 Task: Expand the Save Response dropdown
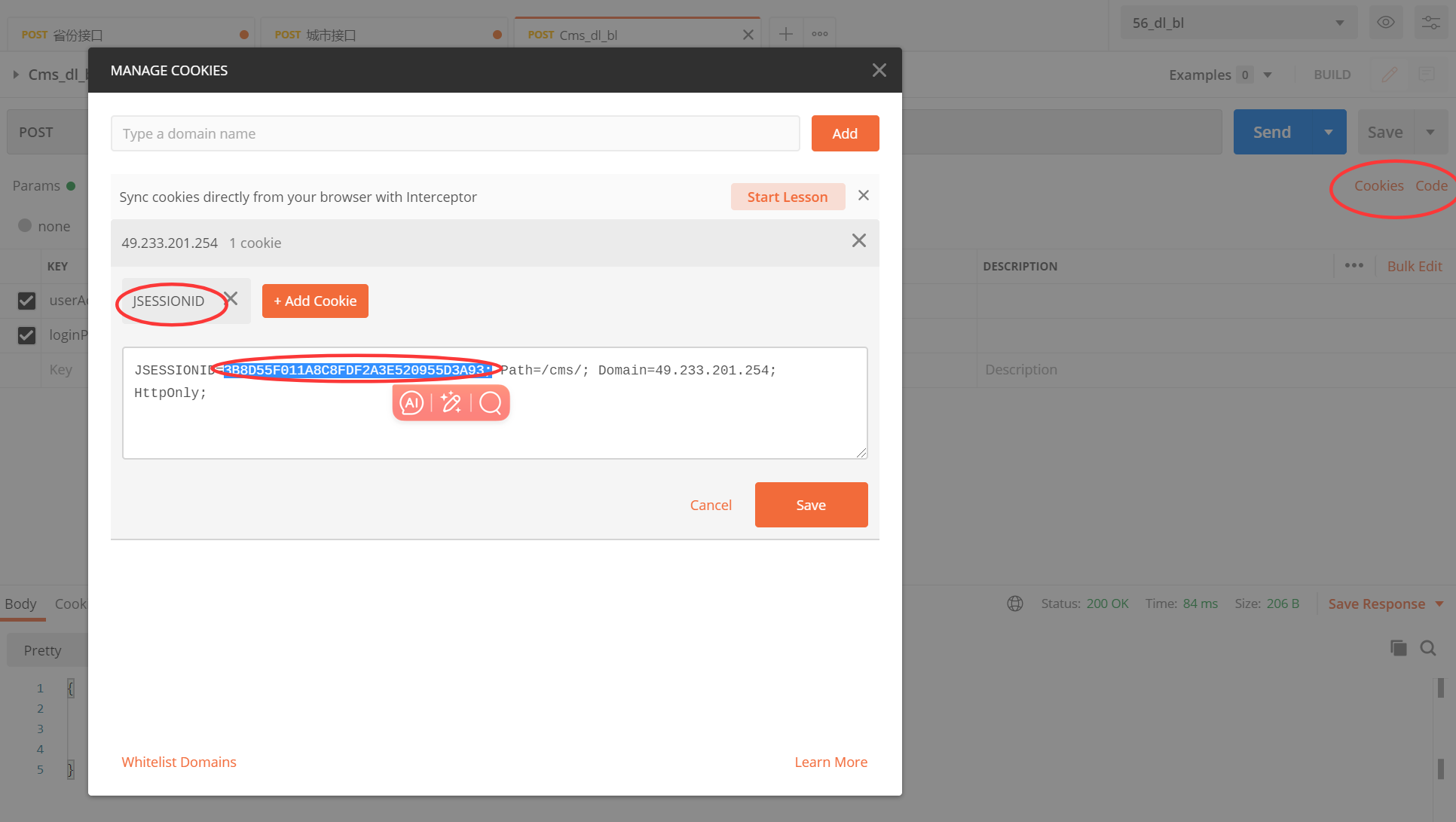[x=1439, y=604]
